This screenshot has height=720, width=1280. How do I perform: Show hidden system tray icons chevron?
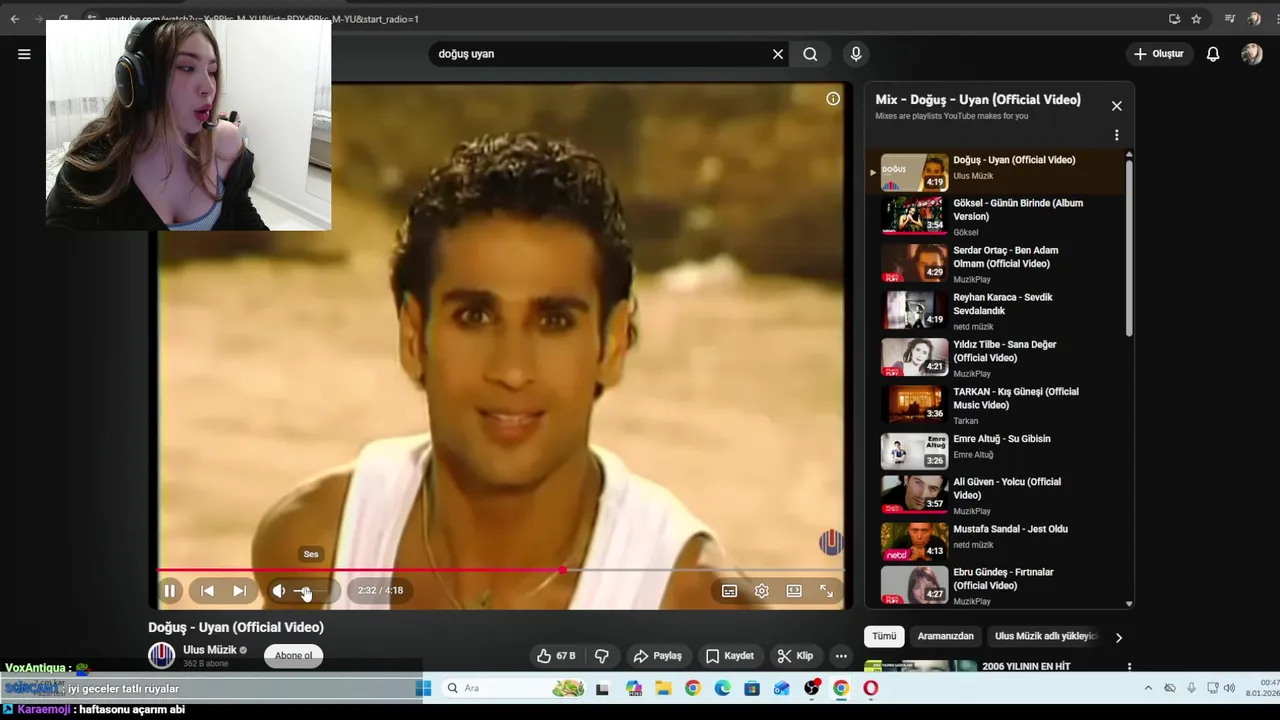coord(1148,688)
